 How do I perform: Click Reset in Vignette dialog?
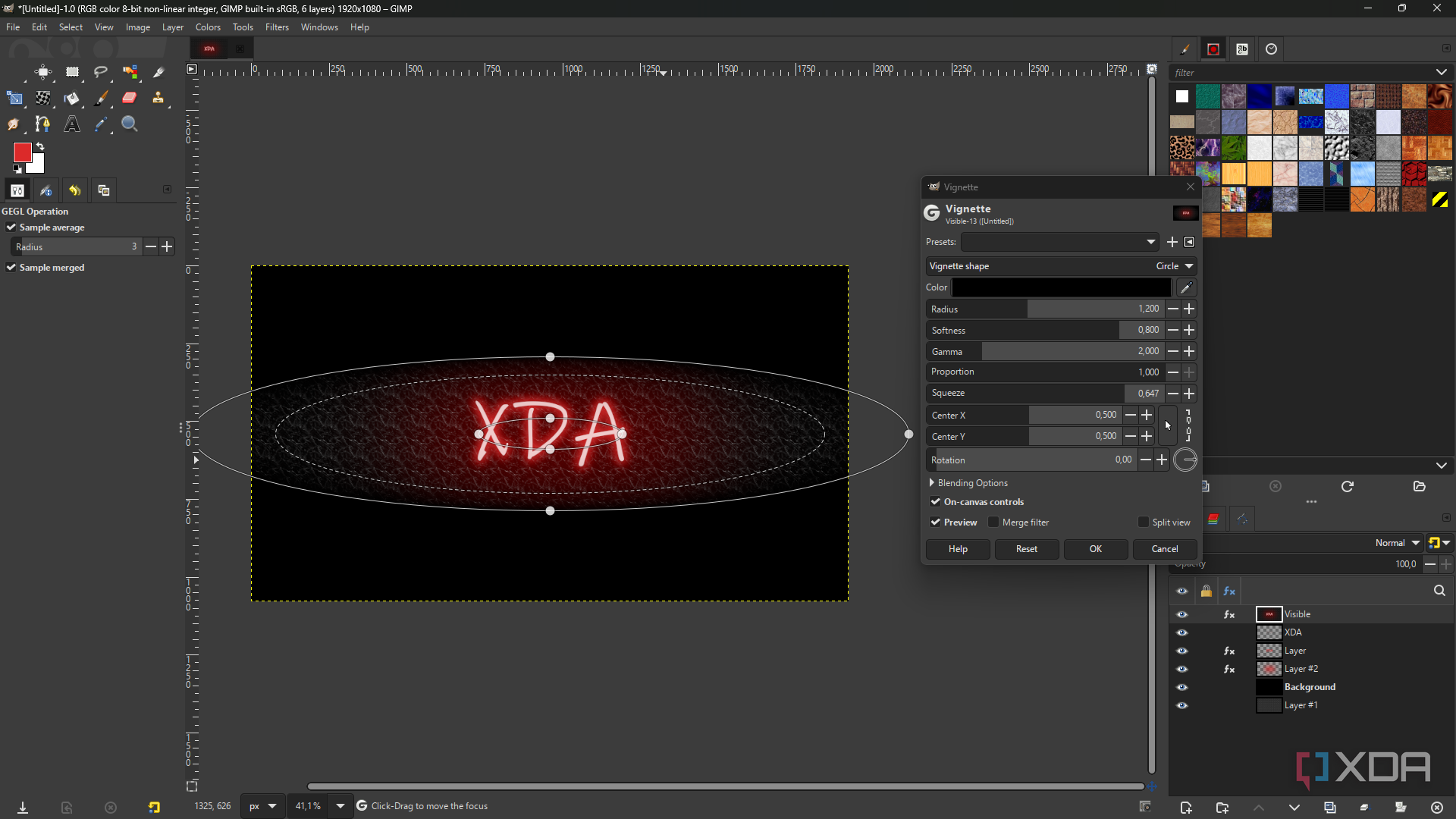[1027, 549]
